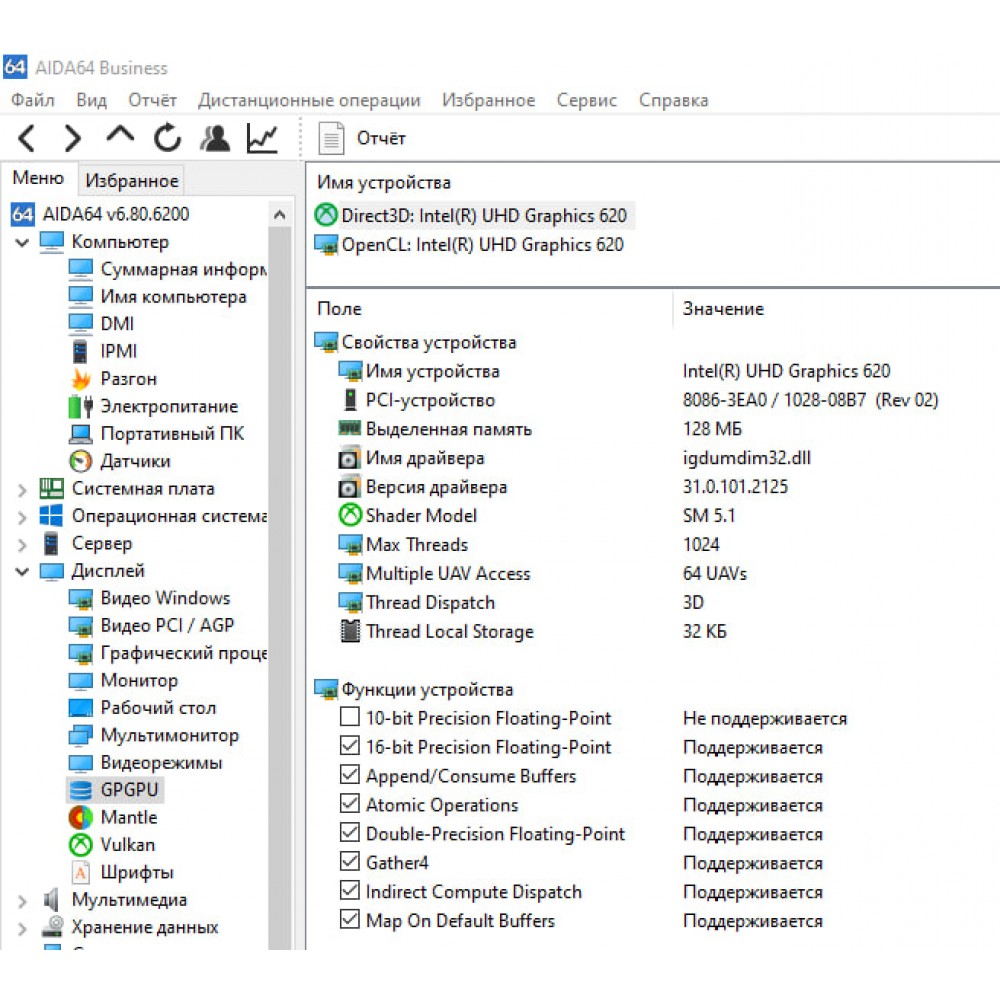This screenshot has height=1000, width=1000.
Task: Collapse the Компьютер tree node
Action: (22, 242)
